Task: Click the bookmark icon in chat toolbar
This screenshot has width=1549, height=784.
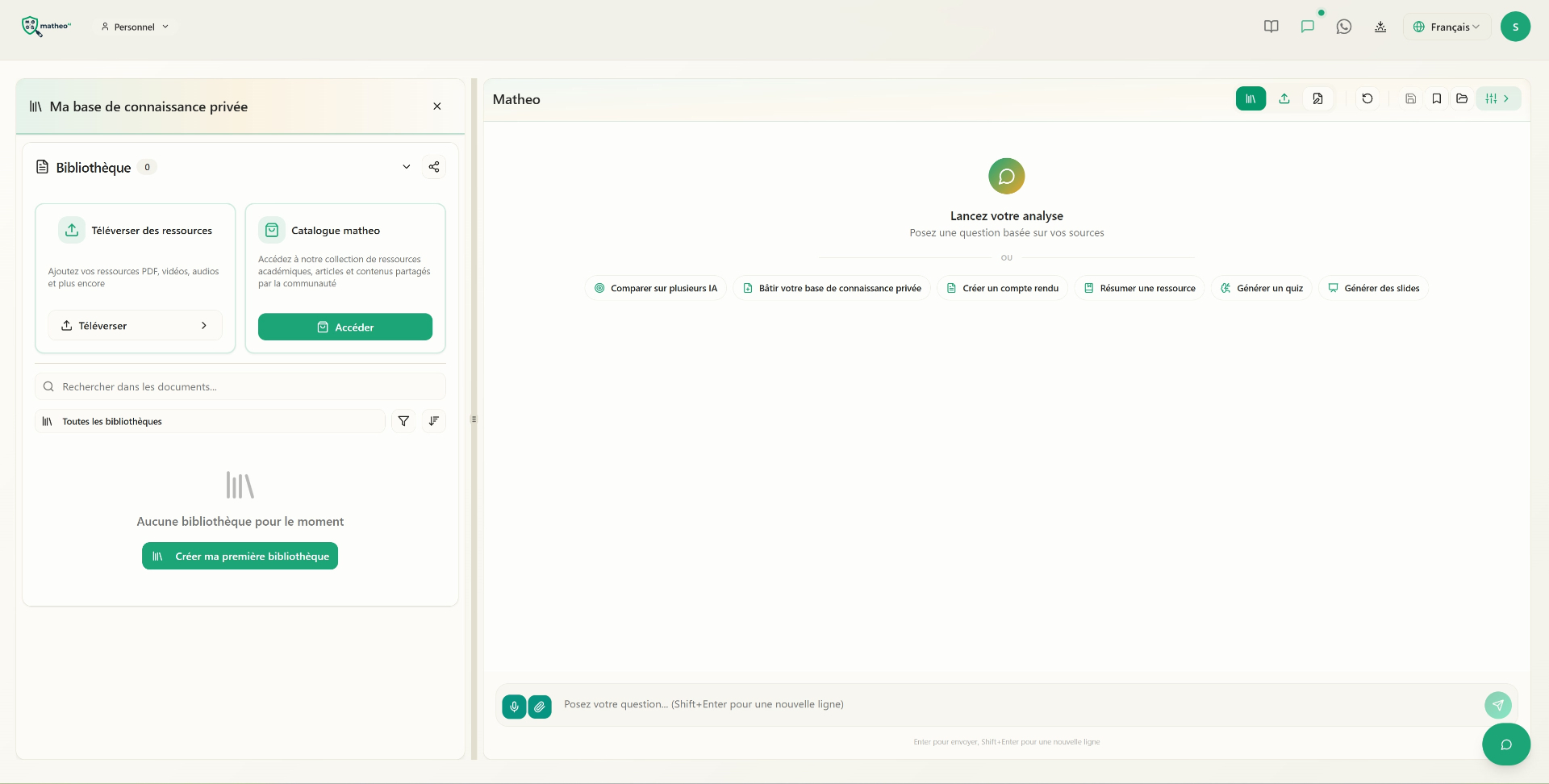Action: click(x=1437, y=98)
